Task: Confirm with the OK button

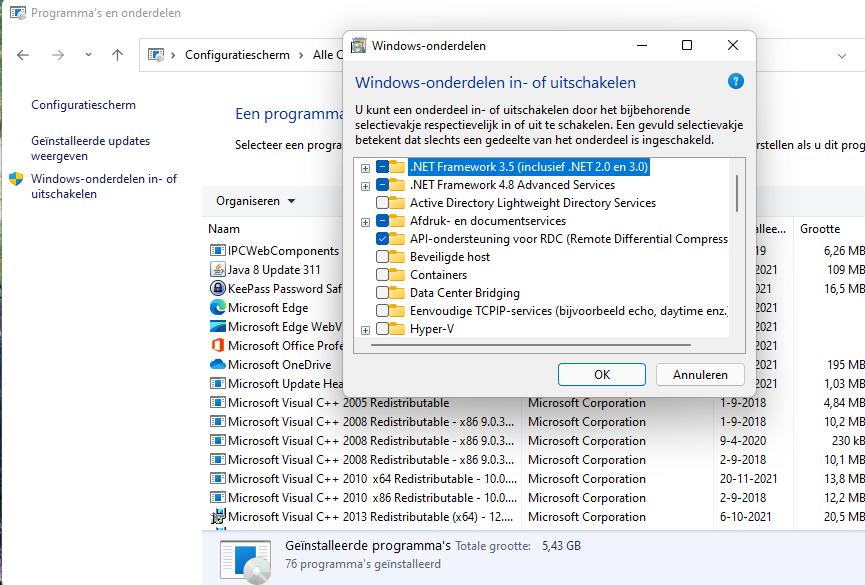Action: 602,375
